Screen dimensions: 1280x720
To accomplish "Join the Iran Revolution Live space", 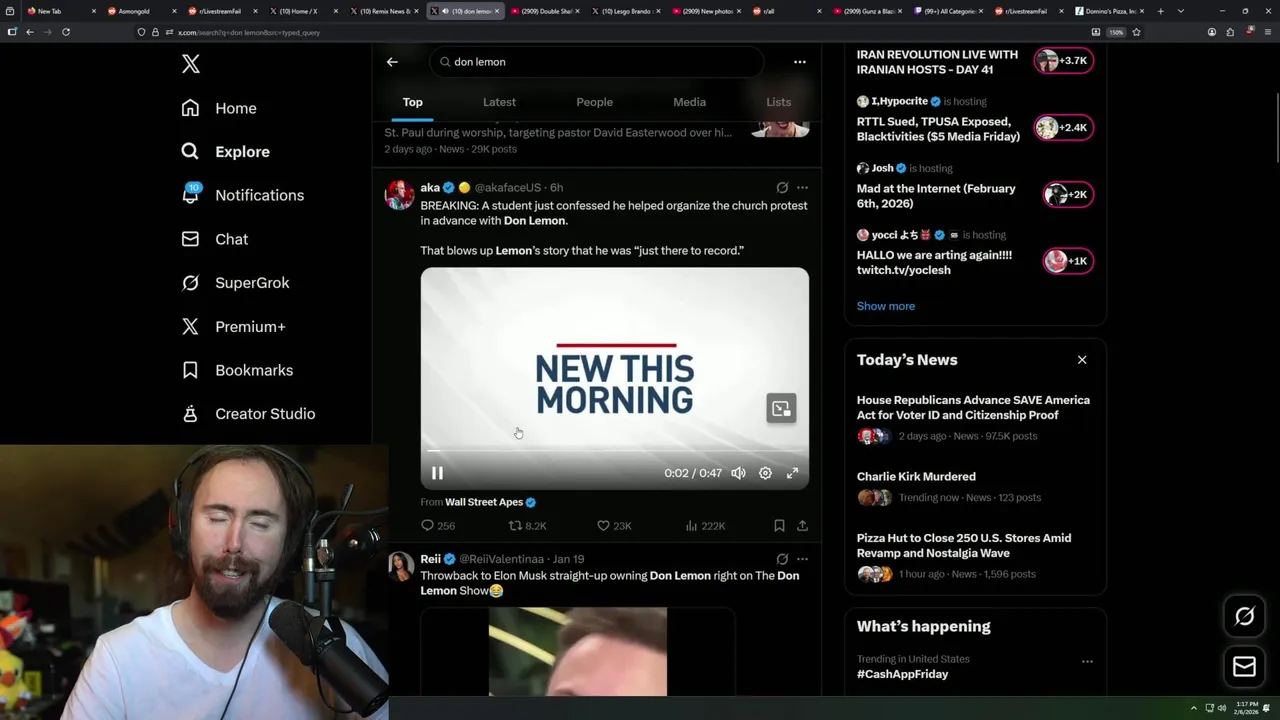I will 1062,61.
